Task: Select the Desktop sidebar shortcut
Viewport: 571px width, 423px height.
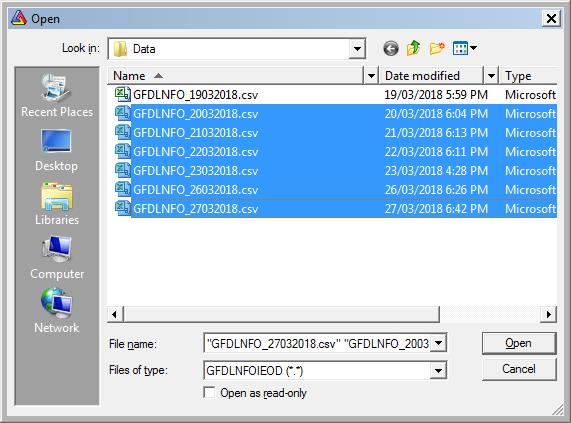Action: 57,150
